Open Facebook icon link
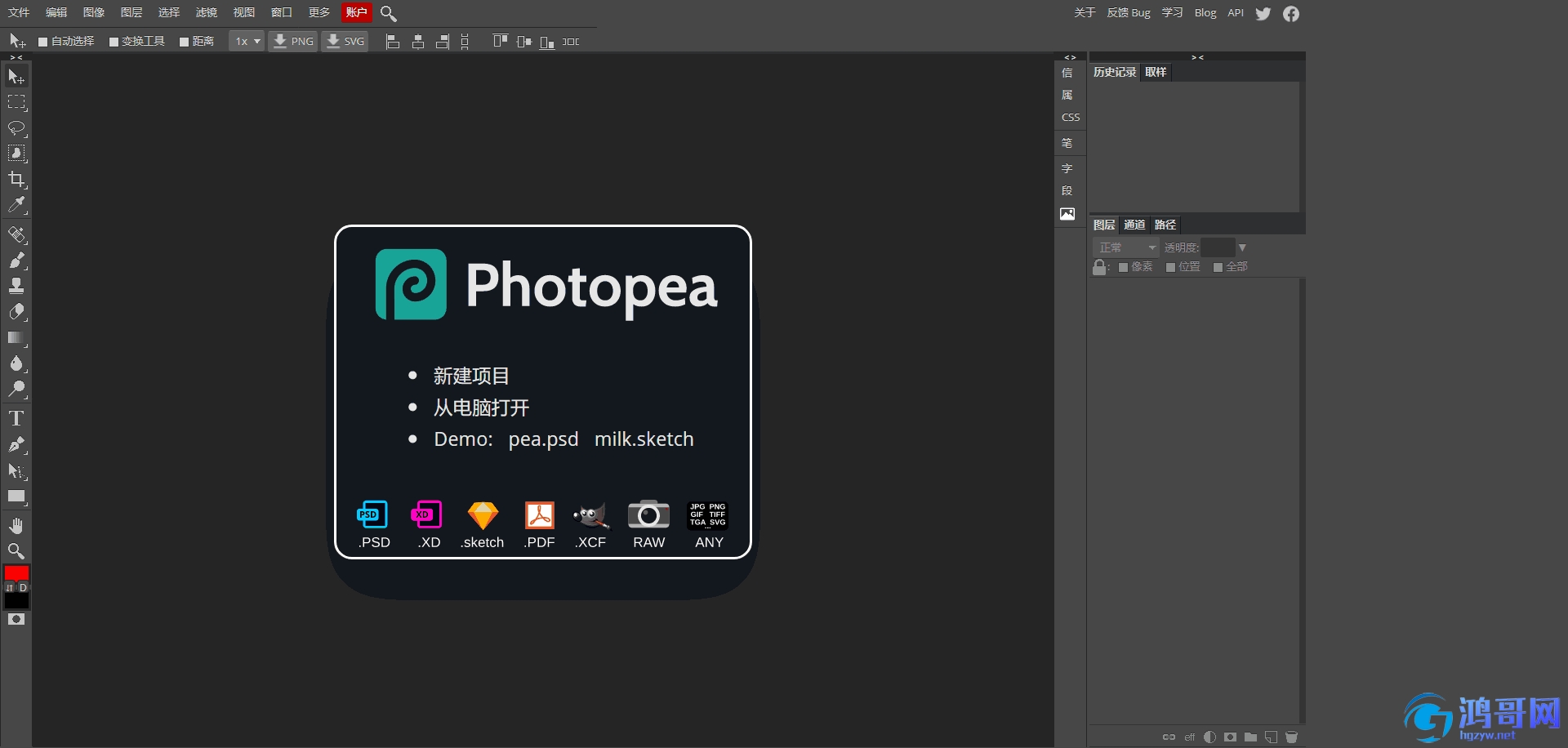The image size is (1568, 748). (x=1291, y=13)
